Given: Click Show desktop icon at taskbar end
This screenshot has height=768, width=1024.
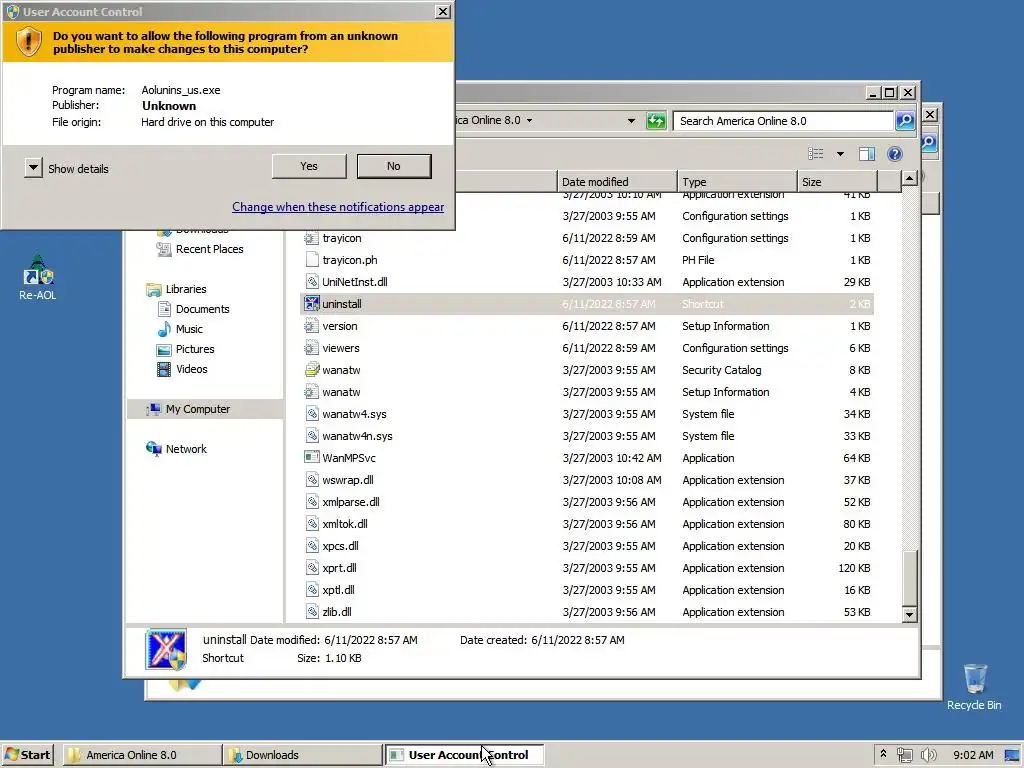Looking at the screenshot, I should click(1013, 756).
